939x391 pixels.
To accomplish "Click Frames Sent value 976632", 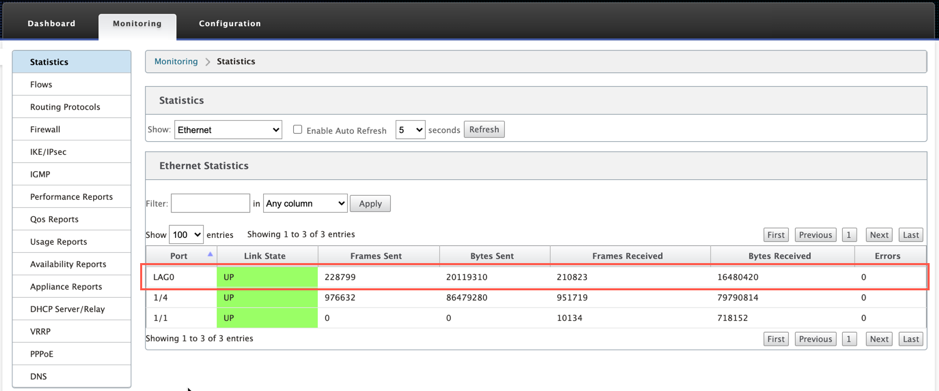I will 339,298.
